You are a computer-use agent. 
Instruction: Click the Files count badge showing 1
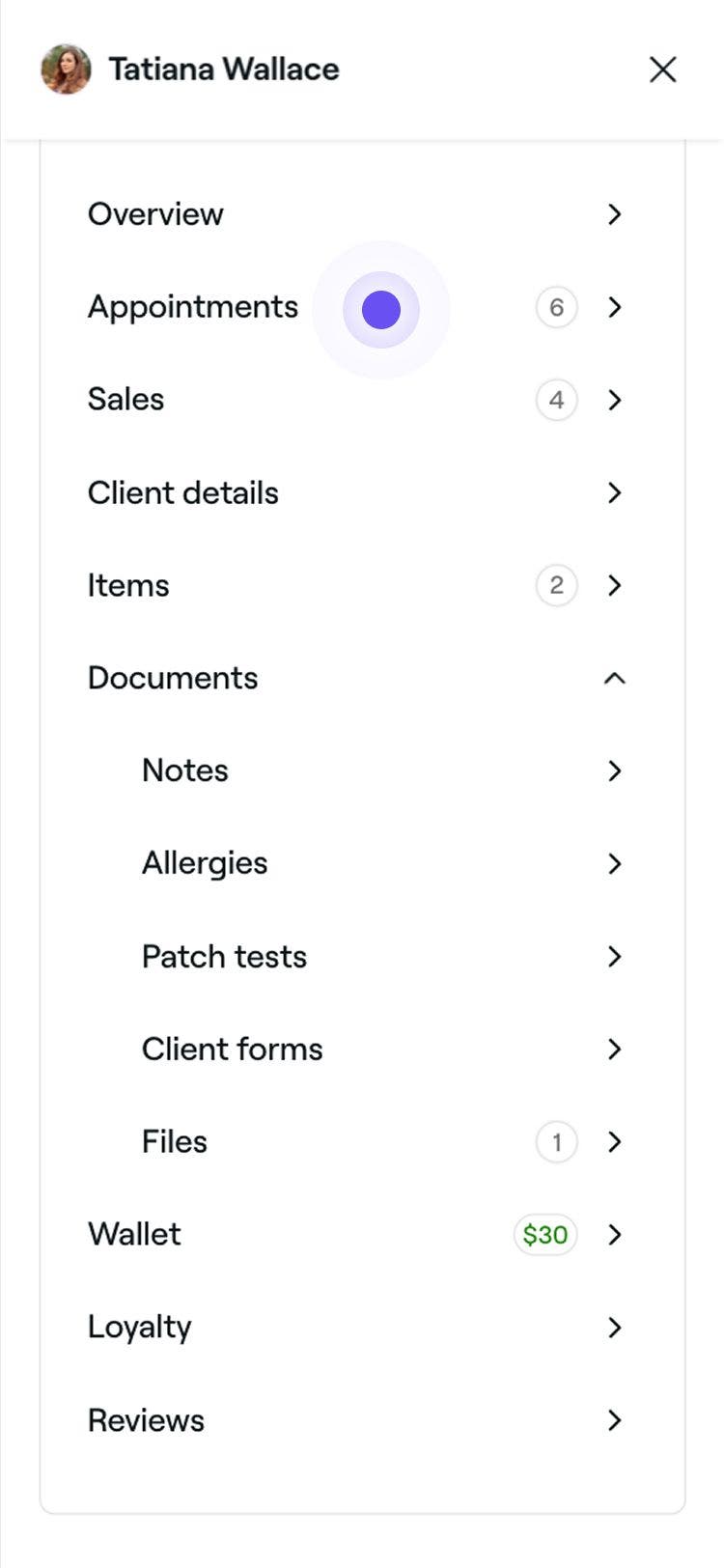[x=556, y=1141]
